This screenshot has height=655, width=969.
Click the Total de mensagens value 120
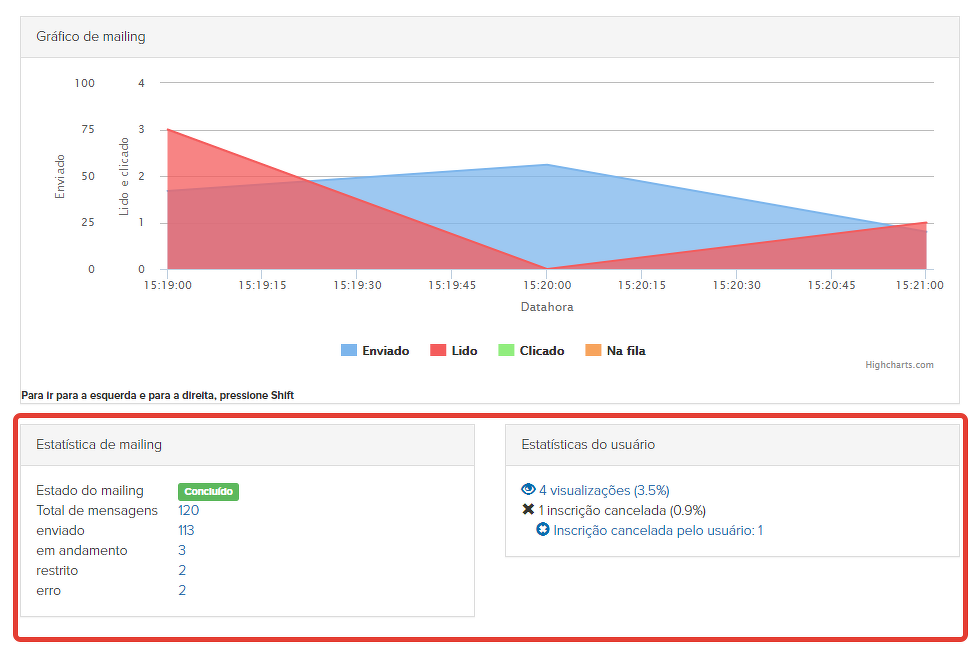pos(188,510)
